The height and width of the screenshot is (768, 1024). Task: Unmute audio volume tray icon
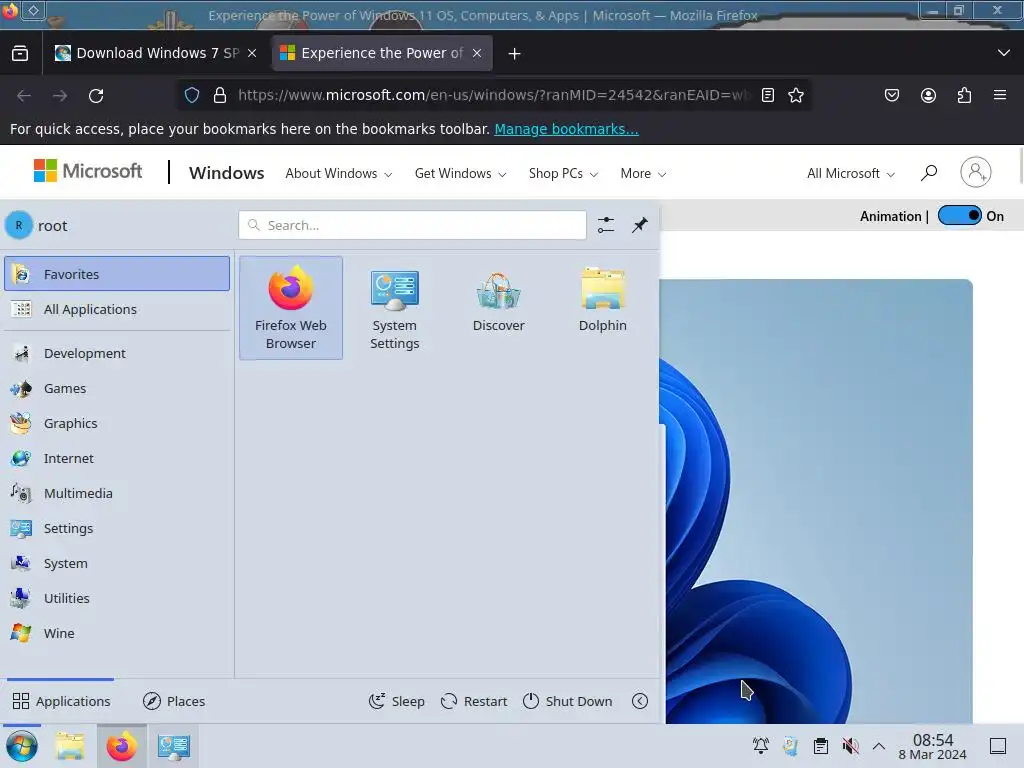tap(850, 746)
